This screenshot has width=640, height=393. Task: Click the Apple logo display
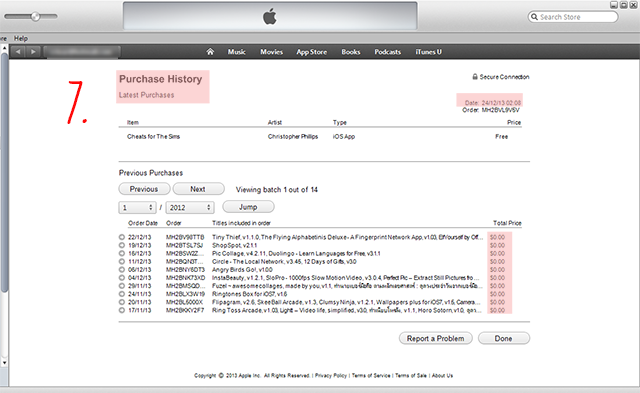pos(270,17)
